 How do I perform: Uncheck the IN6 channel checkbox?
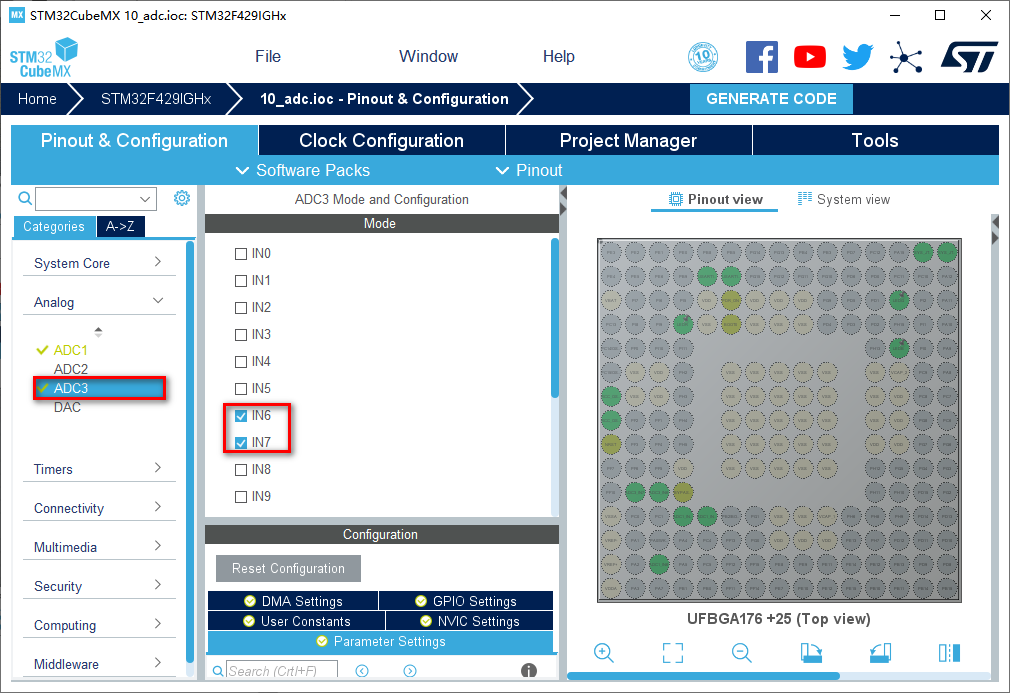tap(241, 416)
